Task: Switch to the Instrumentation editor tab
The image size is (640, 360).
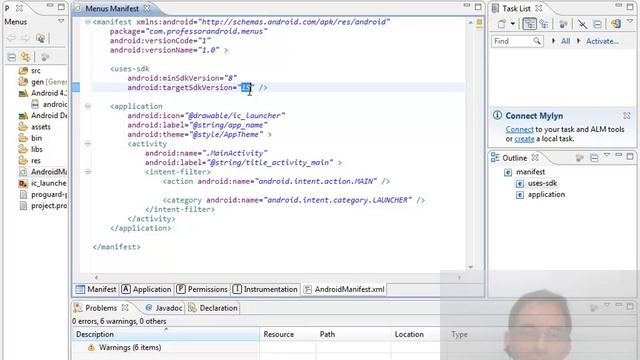Action: tap(265, 289)
